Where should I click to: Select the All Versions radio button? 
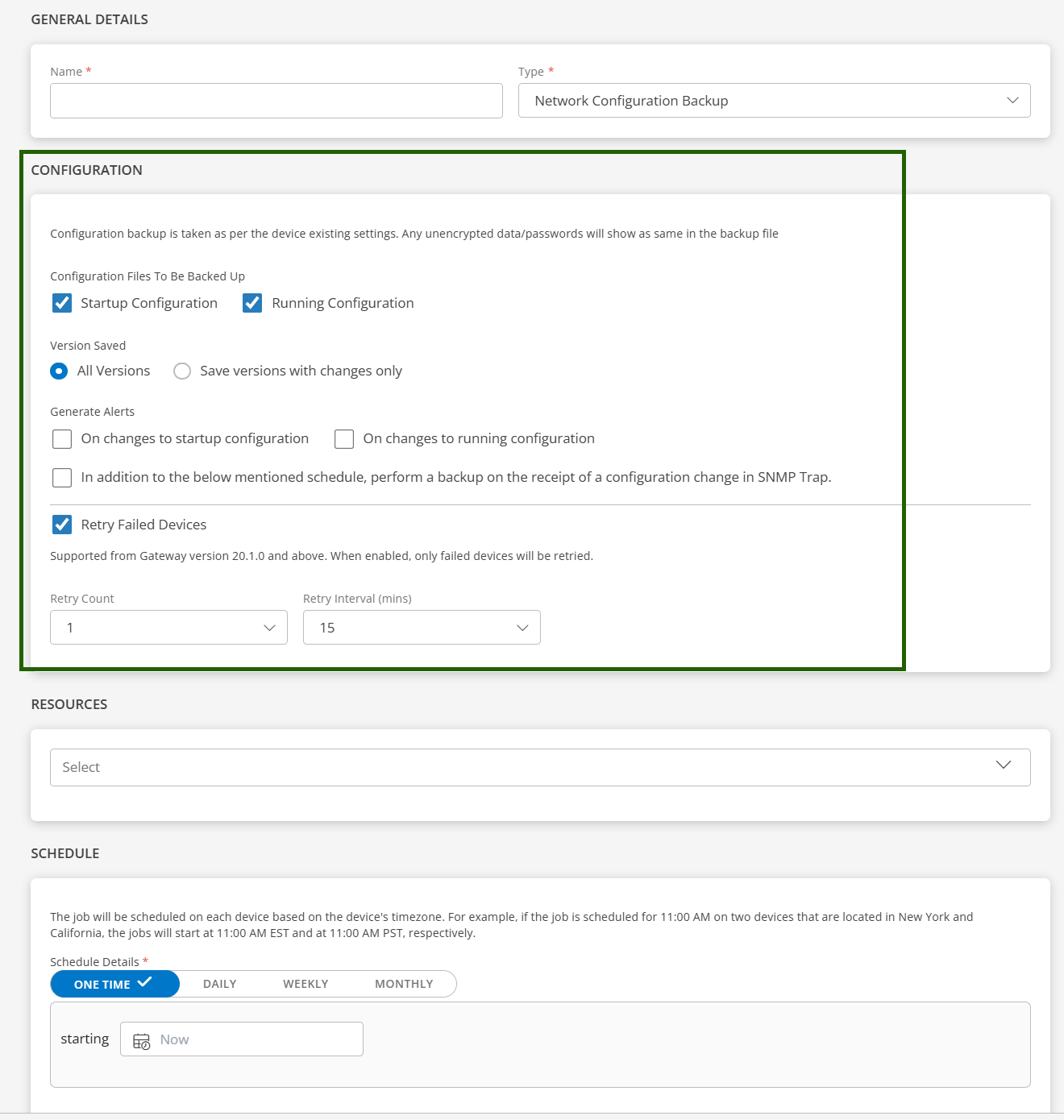click(x=59, y=371)
